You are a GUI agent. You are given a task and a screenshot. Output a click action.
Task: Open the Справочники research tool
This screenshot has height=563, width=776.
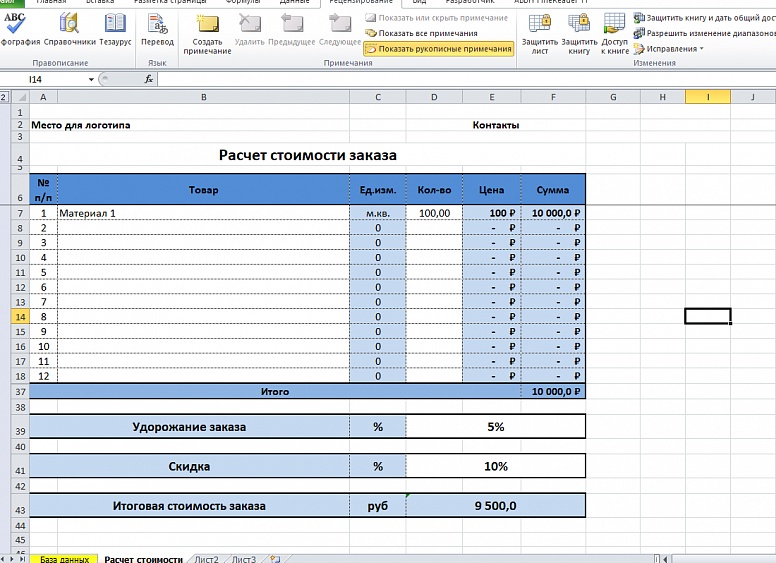point(69,29)
